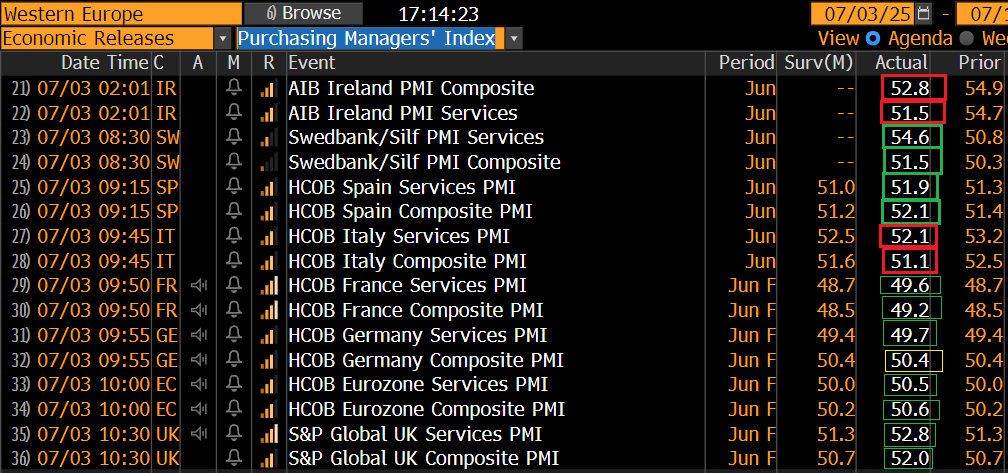Click the alert bell for HCOB Germany Composite PMI

(235, 360)
